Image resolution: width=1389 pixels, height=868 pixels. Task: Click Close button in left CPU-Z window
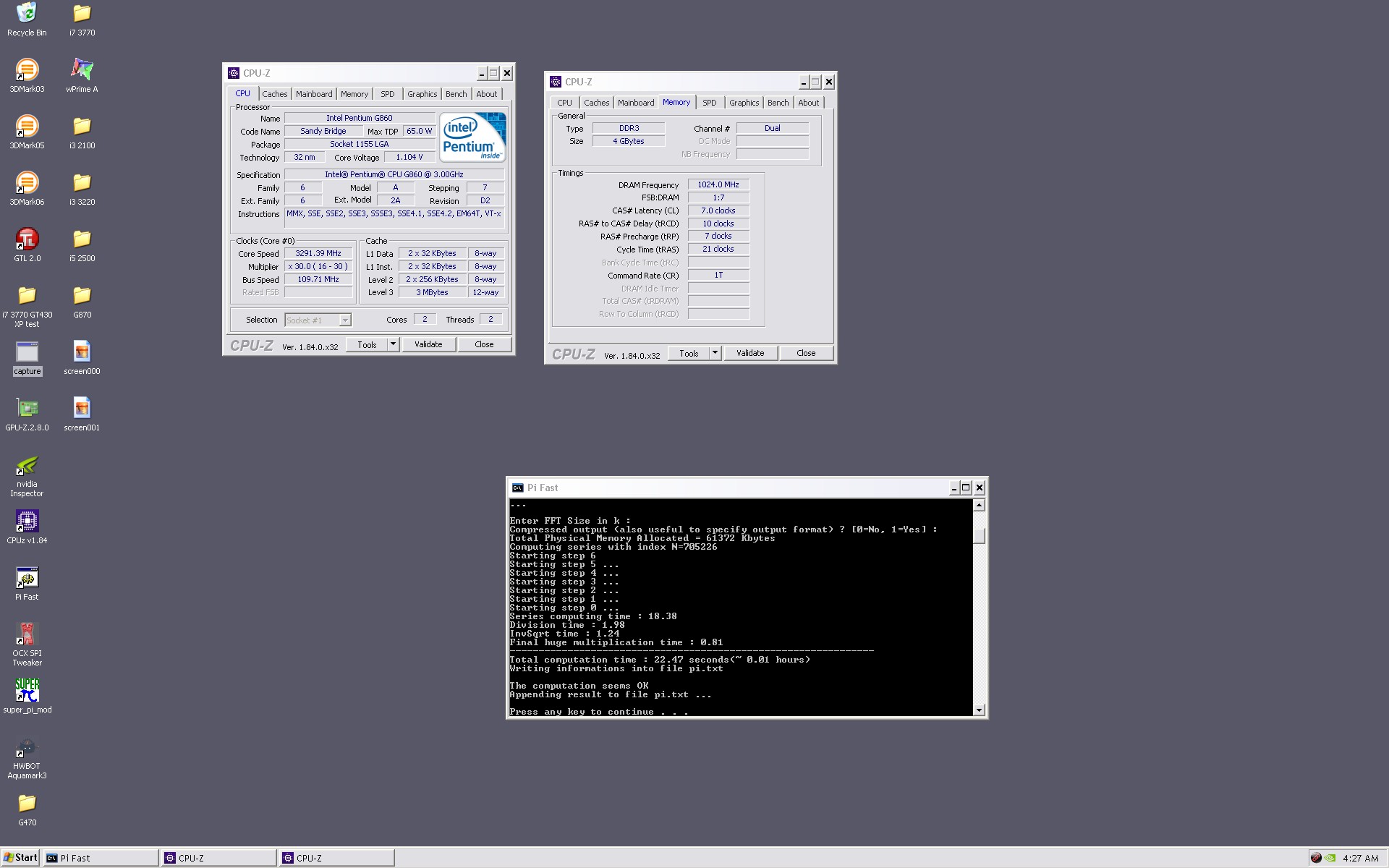point(484,344)
